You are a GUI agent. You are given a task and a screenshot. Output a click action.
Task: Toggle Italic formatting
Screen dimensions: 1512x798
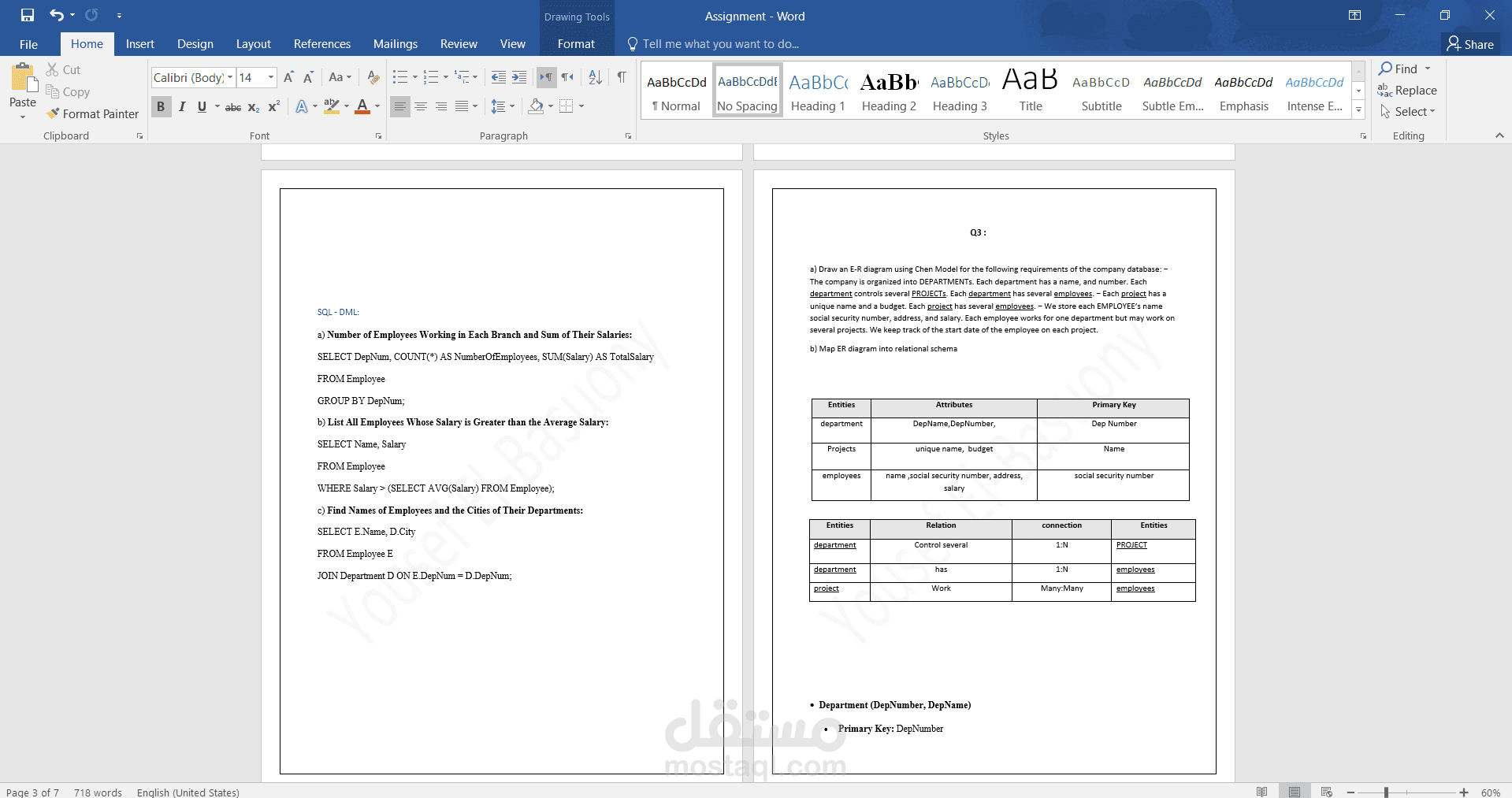[182, 106]
